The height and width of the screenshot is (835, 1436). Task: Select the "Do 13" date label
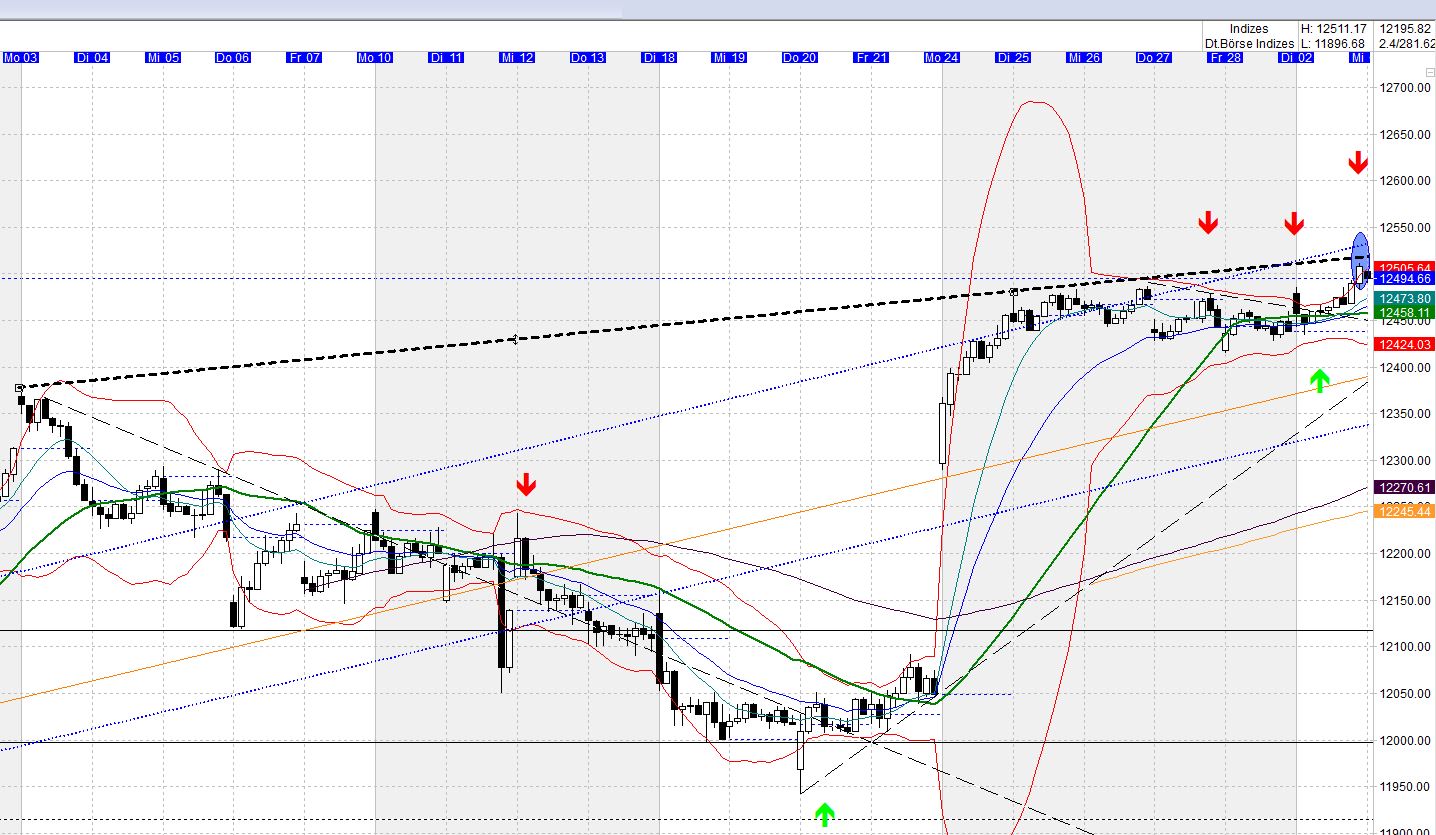[x=588, y=58]
